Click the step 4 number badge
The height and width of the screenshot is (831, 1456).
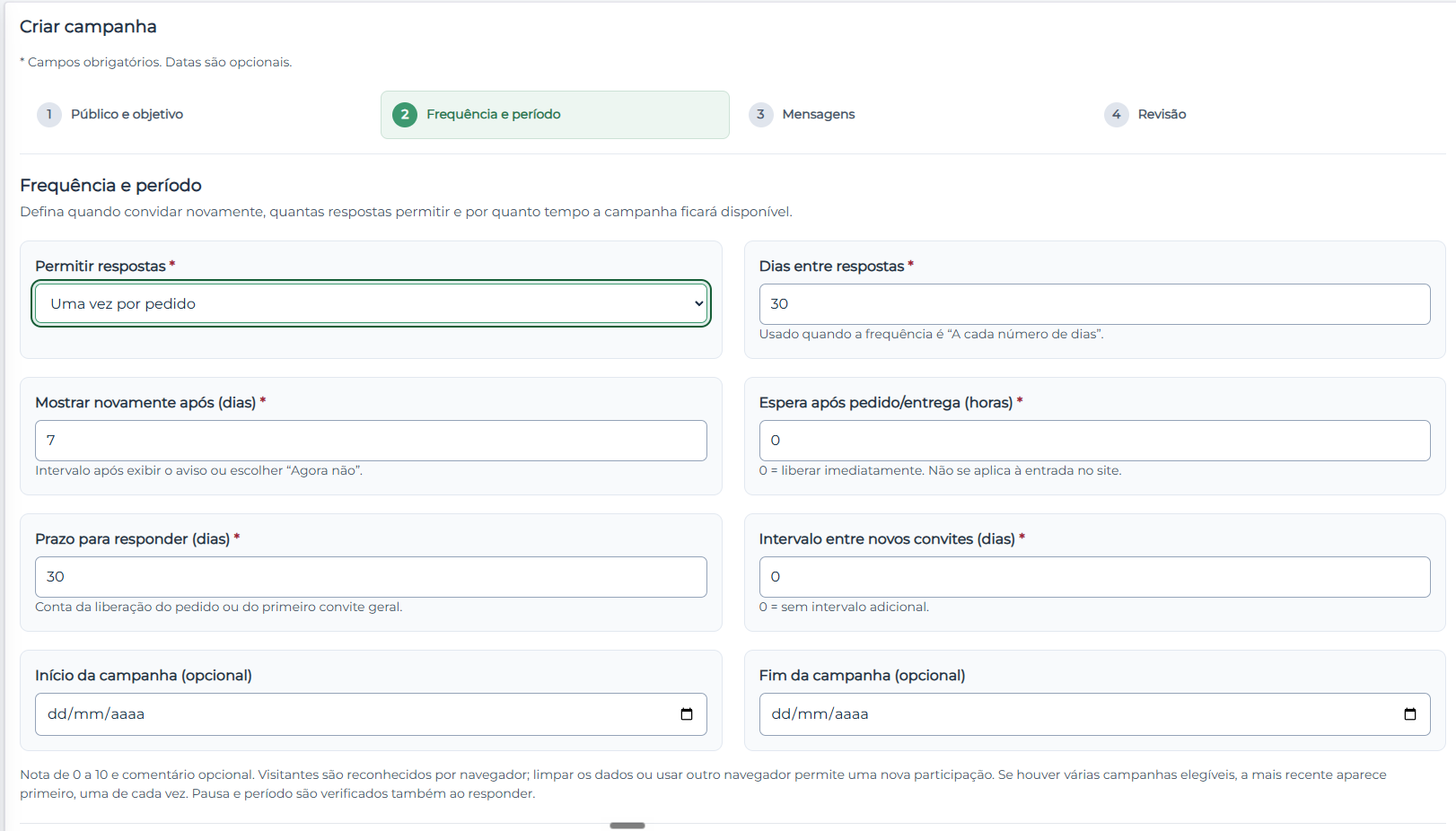(1117, 115)
